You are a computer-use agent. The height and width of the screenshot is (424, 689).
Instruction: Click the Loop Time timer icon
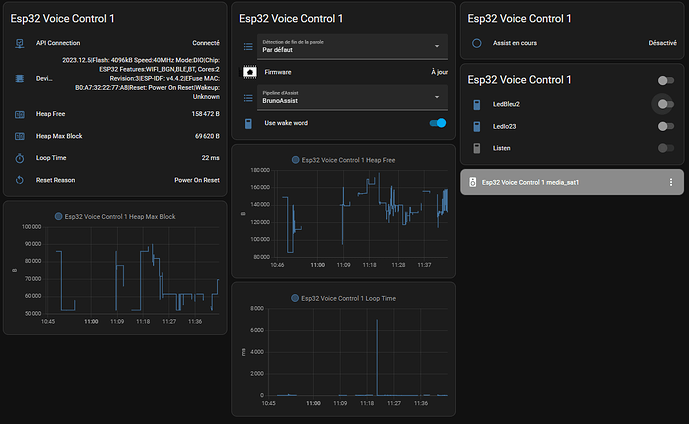tap(20, 157)
